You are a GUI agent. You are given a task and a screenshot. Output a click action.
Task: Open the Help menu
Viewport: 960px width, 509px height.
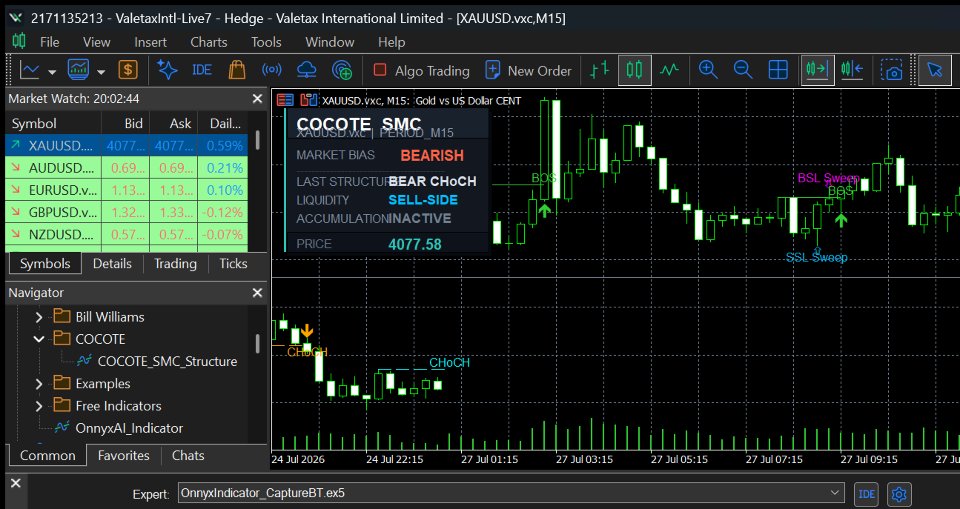coord(391,42)
